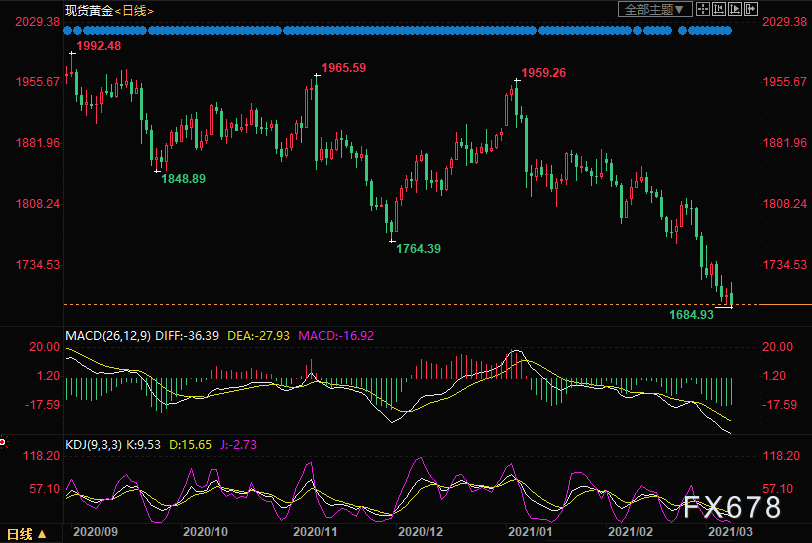This screenshot has height=543, width=812.
Task: Click the KDJ left axis 57.10 label
Action: pos(45,489)
